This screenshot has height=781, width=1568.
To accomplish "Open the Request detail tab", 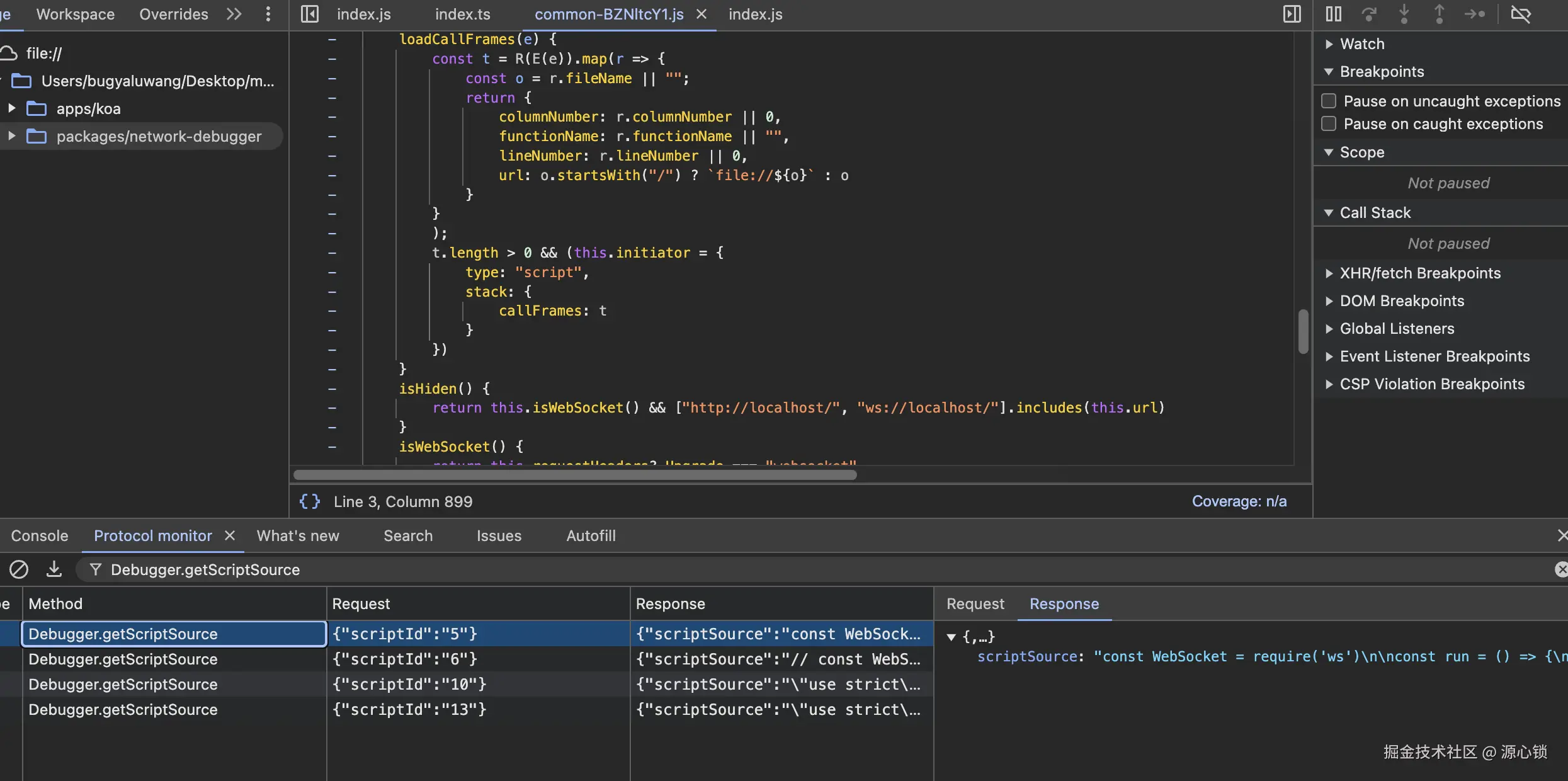I will click(975, 603).
